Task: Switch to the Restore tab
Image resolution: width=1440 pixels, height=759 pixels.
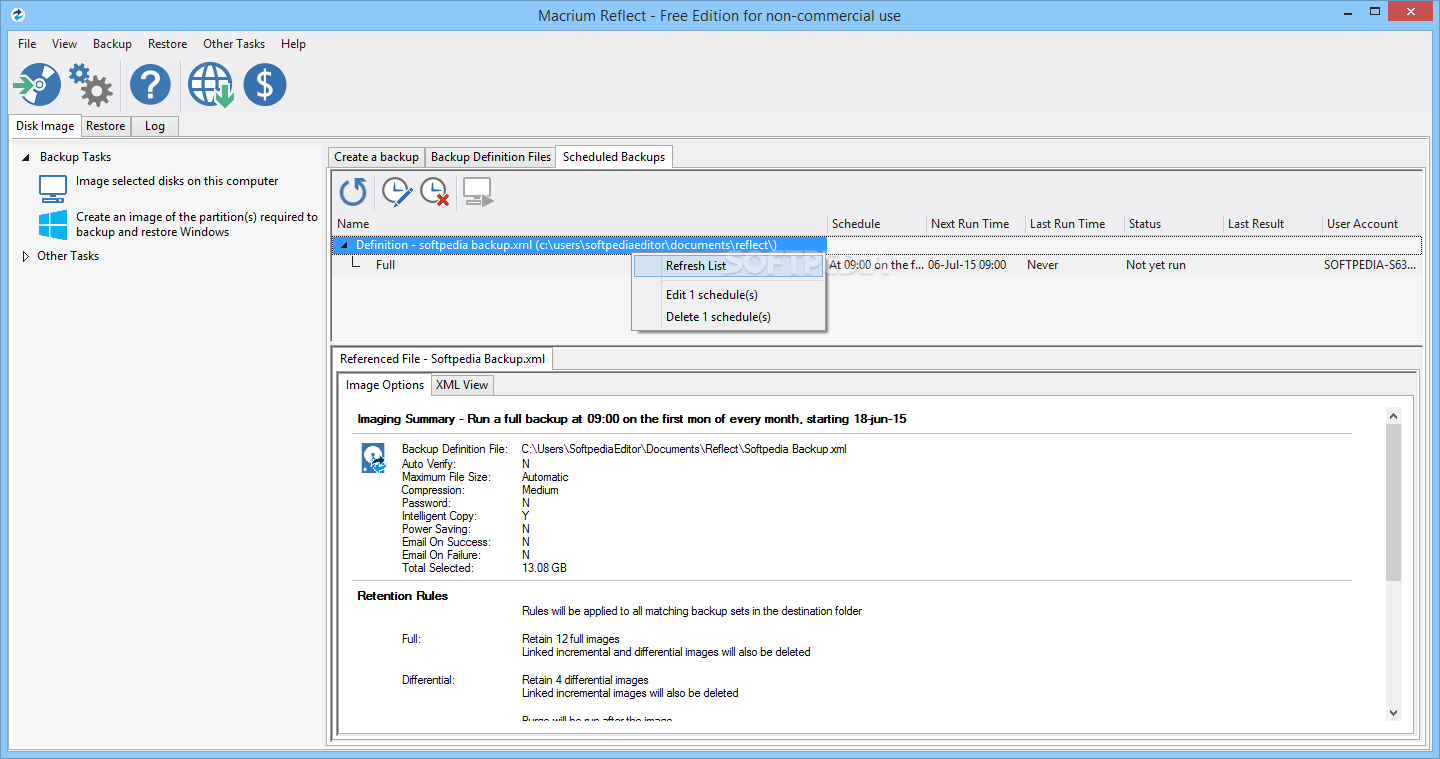Action: (x=105, y=126)
